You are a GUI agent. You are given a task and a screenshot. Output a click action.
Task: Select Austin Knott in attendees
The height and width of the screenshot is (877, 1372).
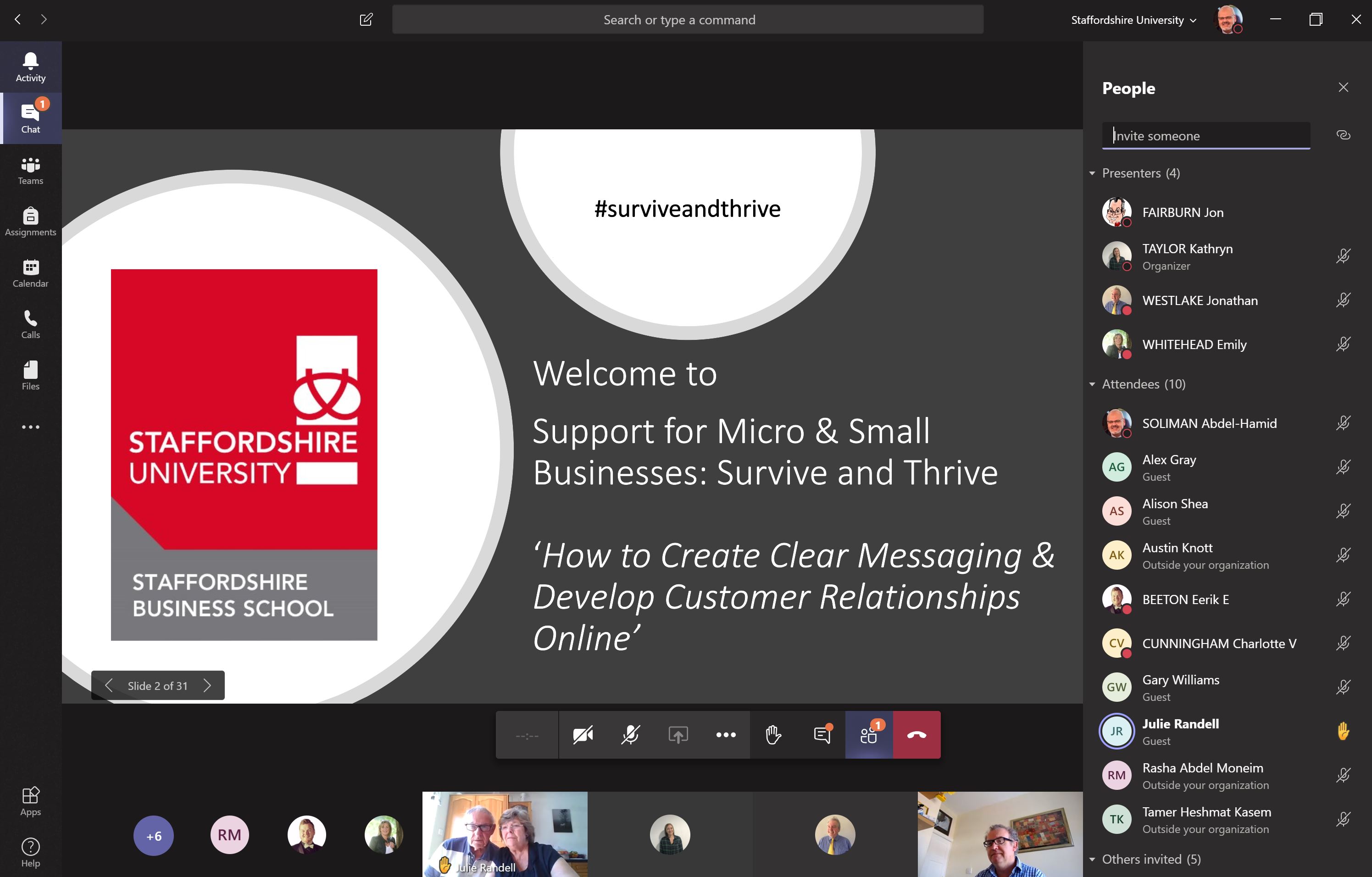[1228, 555]
